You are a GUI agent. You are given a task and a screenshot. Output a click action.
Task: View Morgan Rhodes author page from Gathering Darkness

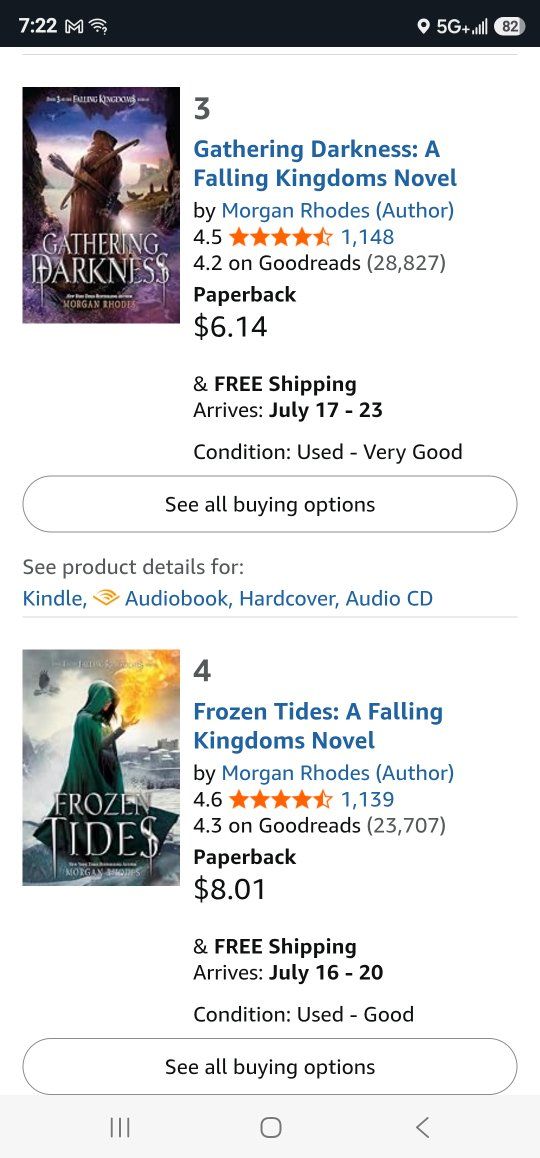(x=338, y=210)
